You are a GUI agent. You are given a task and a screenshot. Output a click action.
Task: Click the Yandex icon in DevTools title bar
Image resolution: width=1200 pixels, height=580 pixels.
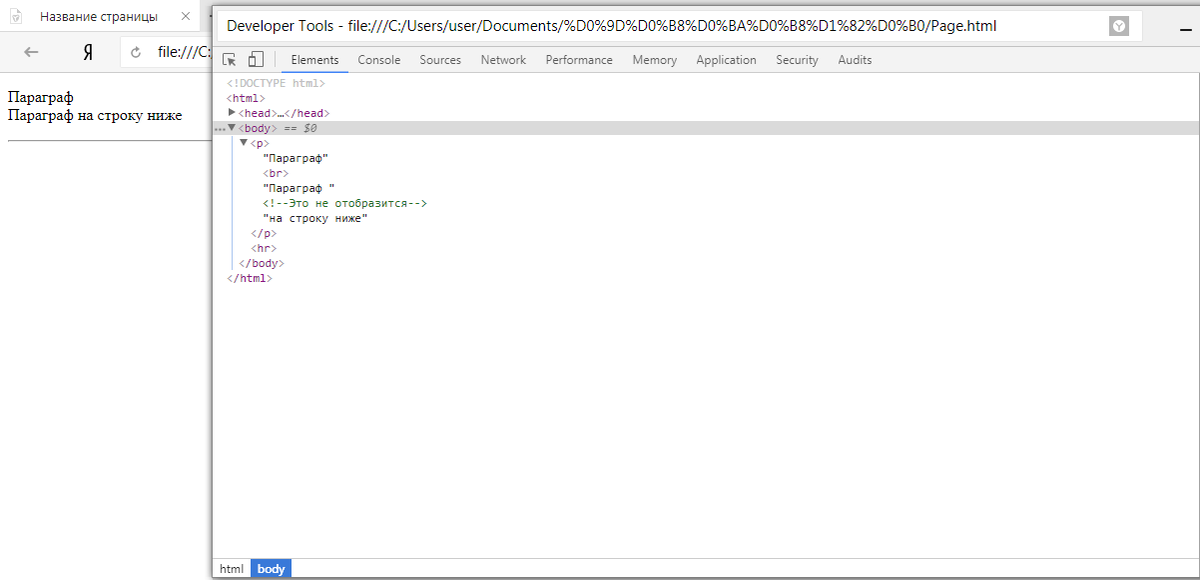[1119, 27]
